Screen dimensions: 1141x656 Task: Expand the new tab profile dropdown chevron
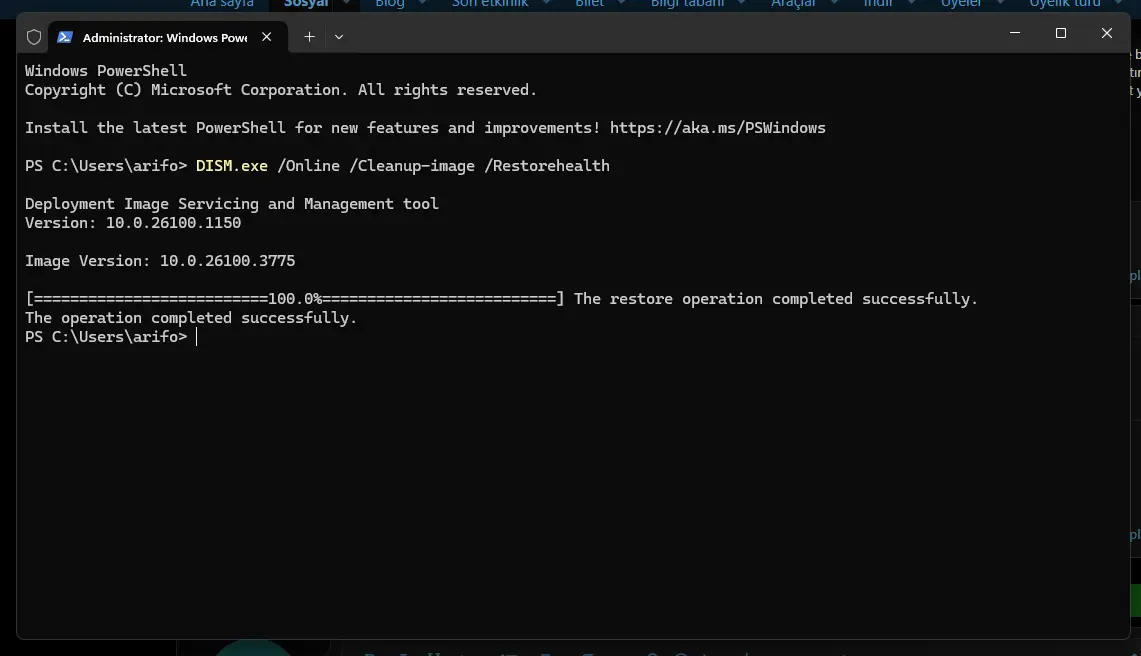339,36
